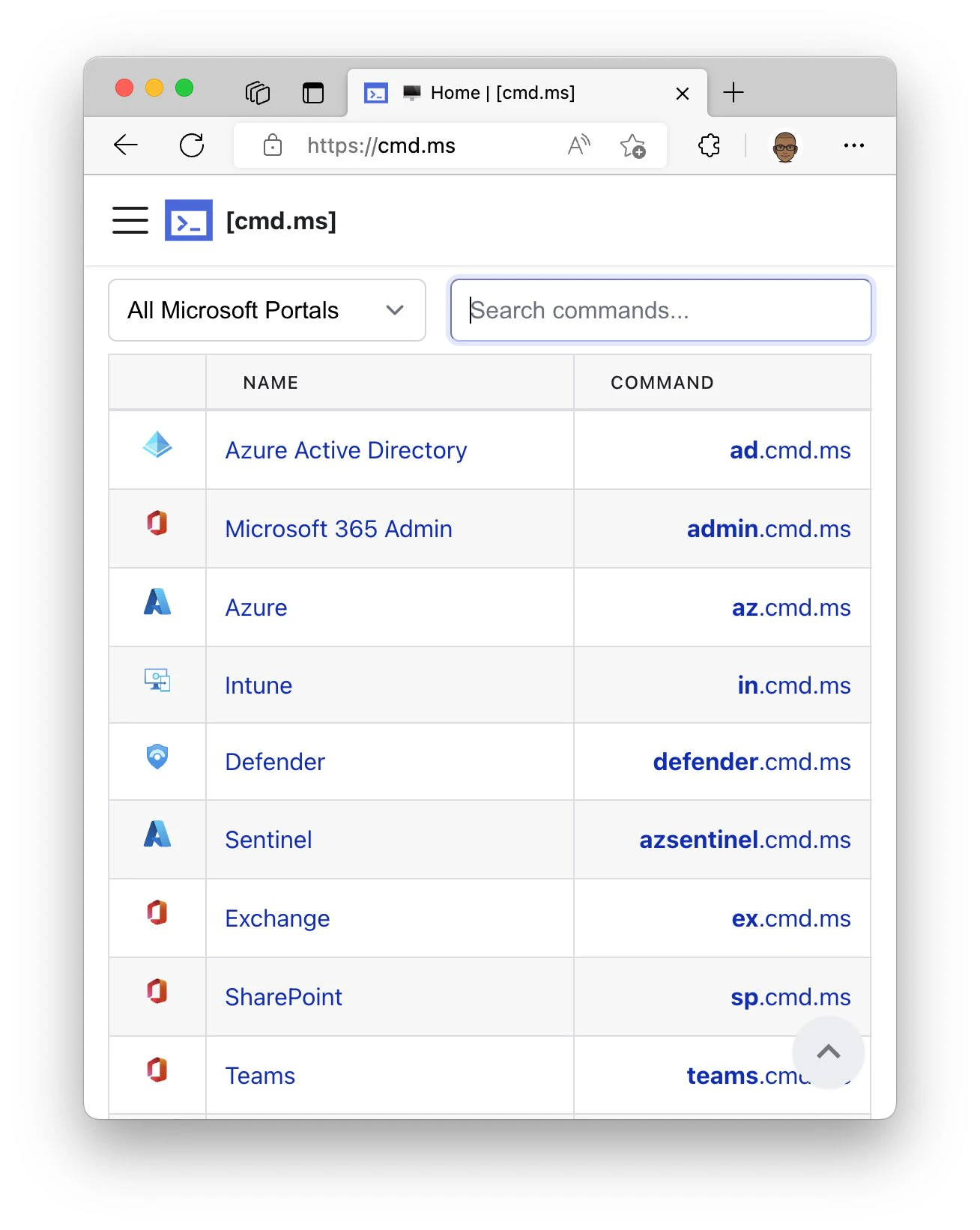
Task: Open the SharePoint name link
Action: tap(283, 997)
